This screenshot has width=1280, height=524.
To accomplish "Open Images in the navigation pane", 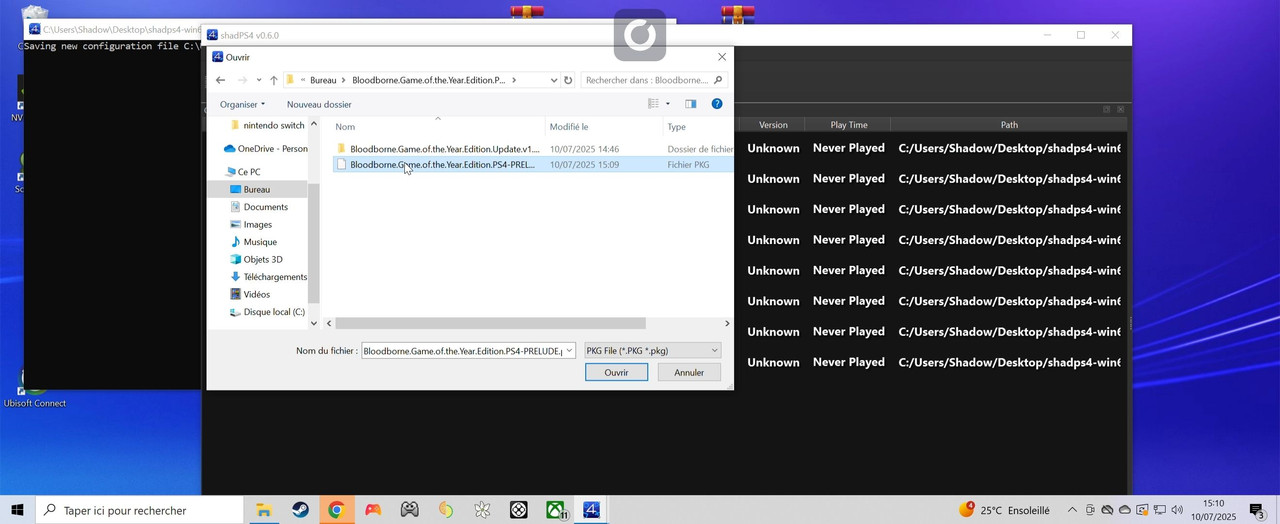I will pyautogui.click(x=251, y=224).
